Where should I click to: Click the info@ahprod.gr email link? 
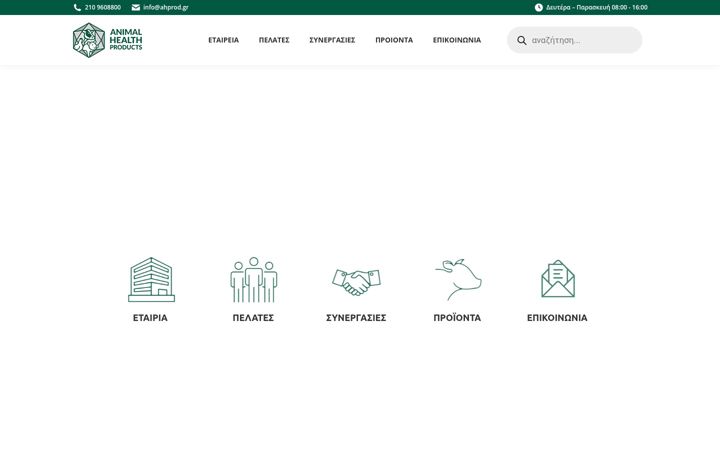tap(166, 7)
